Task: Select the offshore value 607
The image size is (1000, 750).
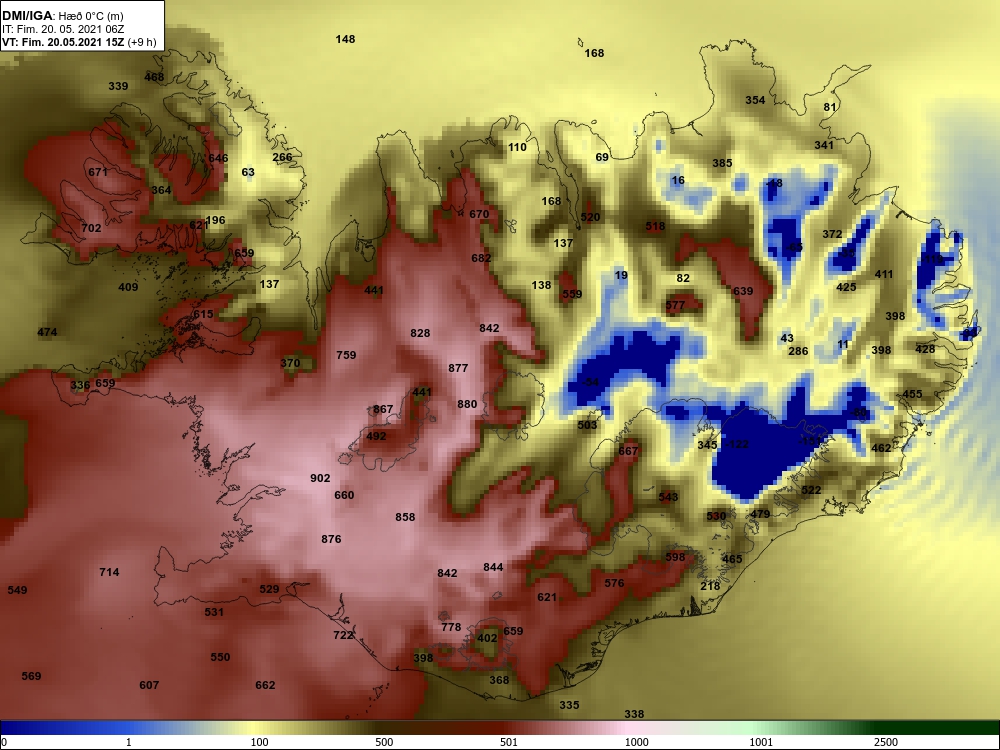Action: pyautogui.click(x=149, y=686)
